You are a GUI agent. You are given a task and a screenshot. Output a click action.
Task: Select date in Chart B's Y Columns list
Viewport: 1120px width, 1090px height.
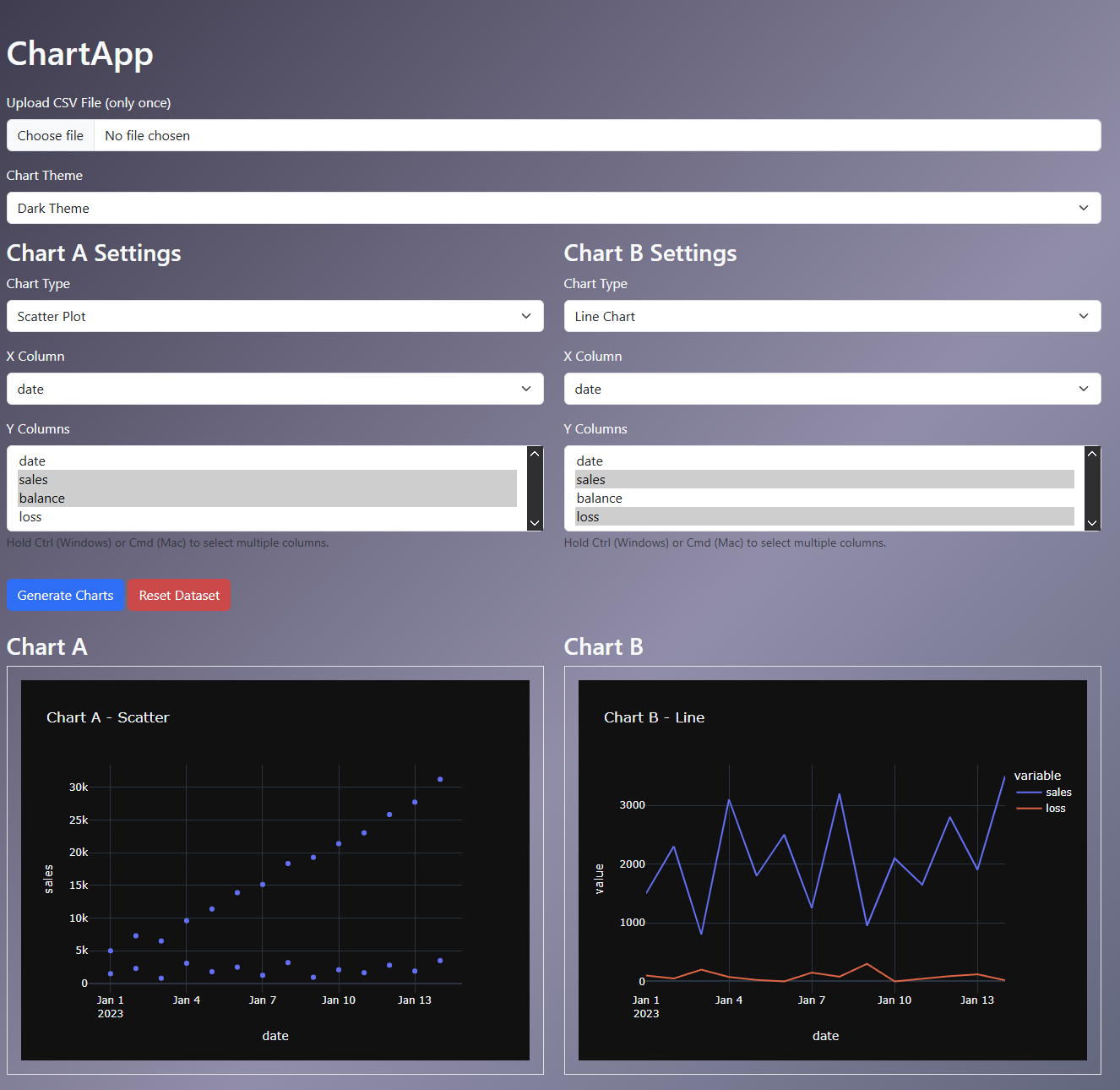[x=824, y=461]
